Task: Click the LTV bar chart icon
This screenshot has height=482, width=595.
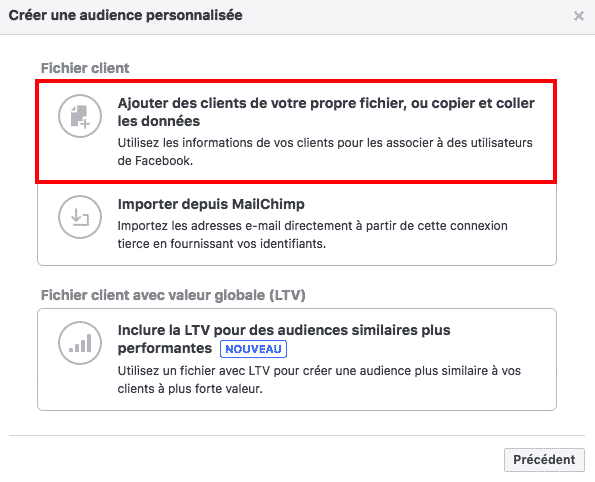Action: 80,343
